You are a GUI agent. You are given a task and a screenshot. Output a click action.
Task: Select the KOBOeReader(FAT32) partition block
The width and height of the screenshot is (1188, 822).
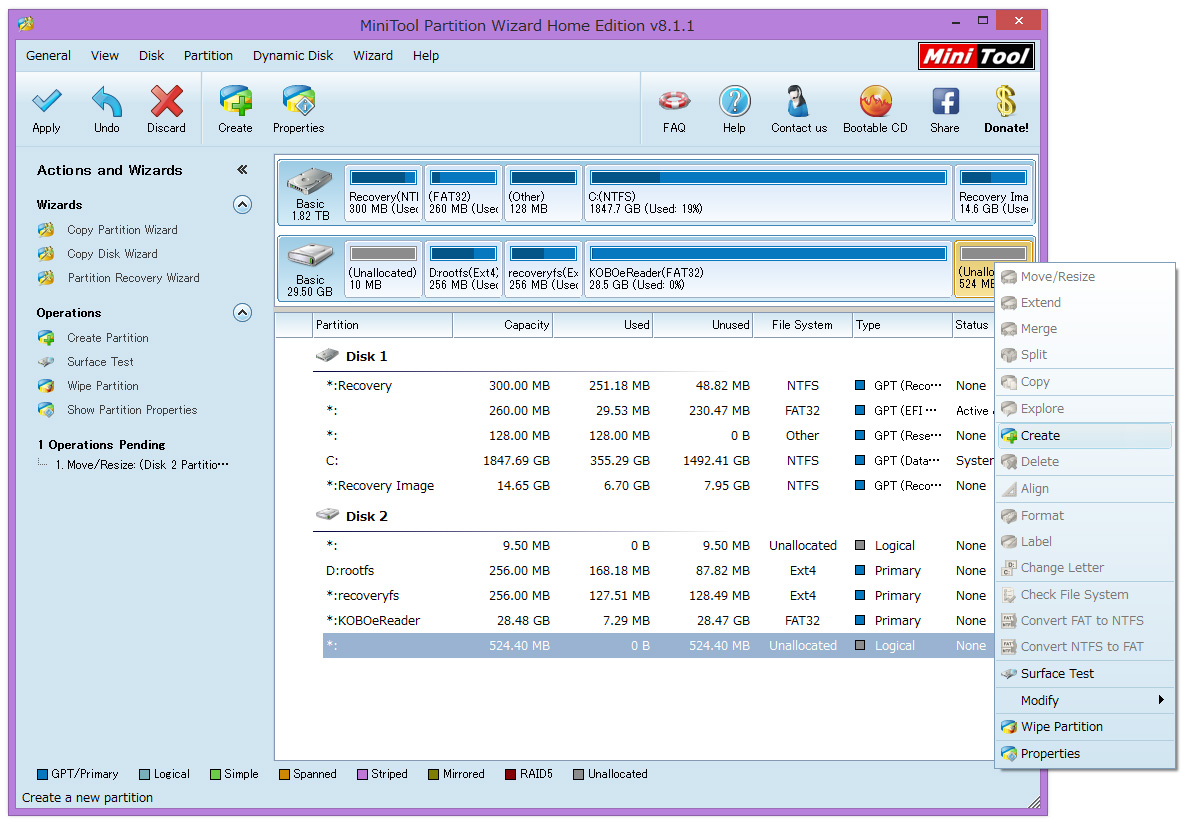(768, 269)
